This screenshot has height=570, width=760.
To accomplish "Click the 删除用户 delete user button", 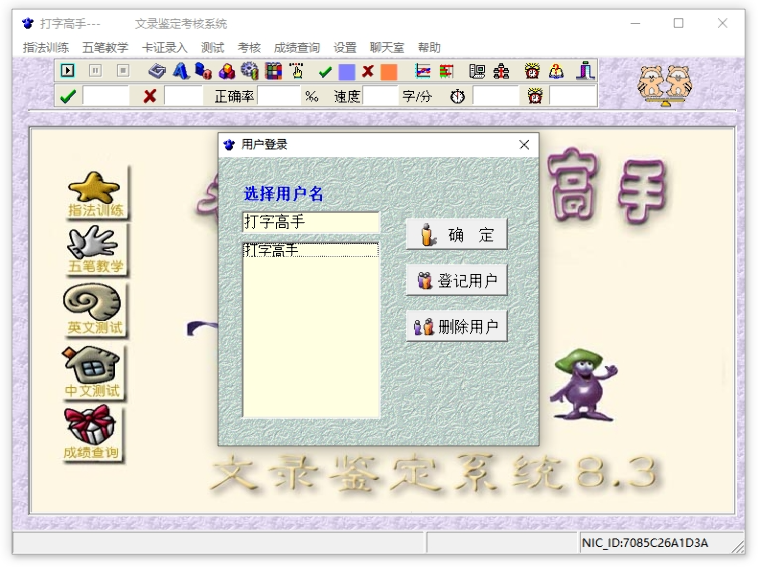I will coord(456,326).
